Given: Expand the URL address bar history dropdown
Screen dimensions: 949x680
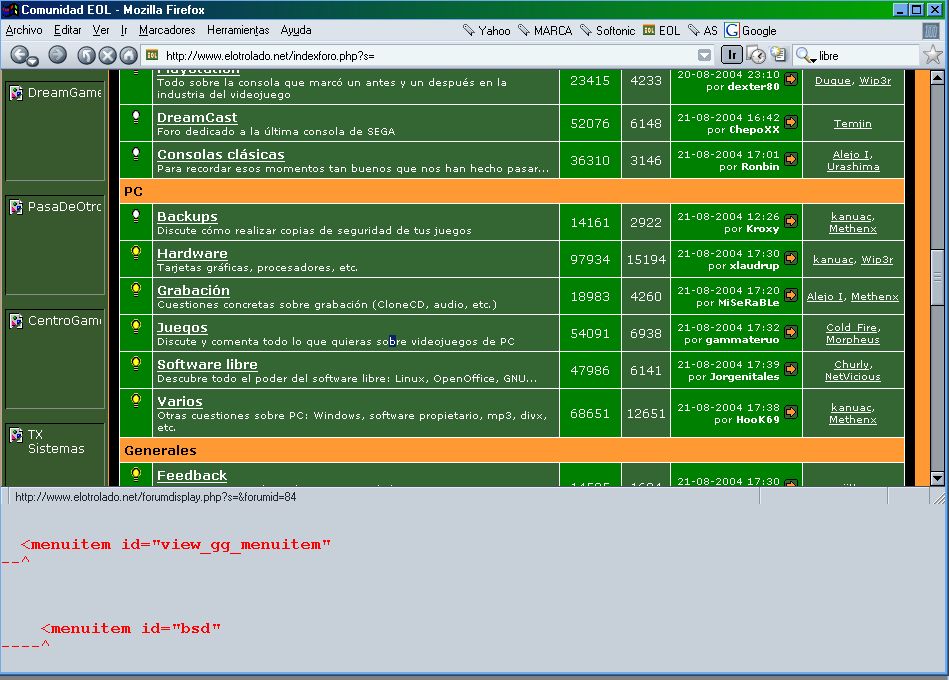Looking at the screenshot, I should pos(704,55).
